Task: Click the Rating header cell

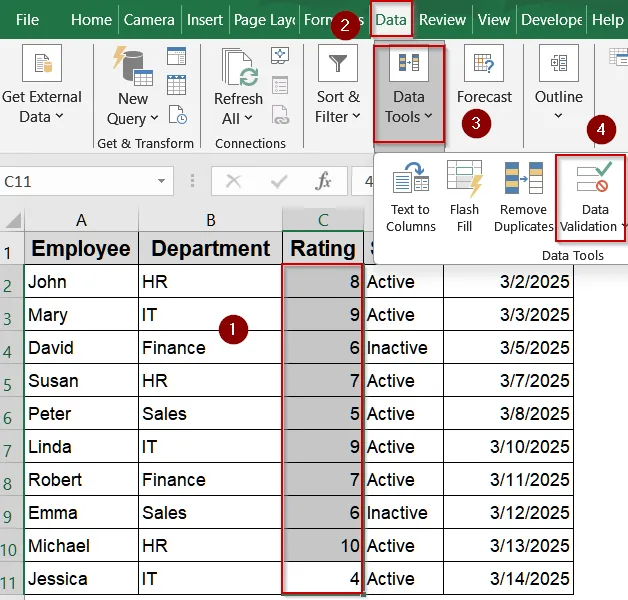Action: pos(323,248)
